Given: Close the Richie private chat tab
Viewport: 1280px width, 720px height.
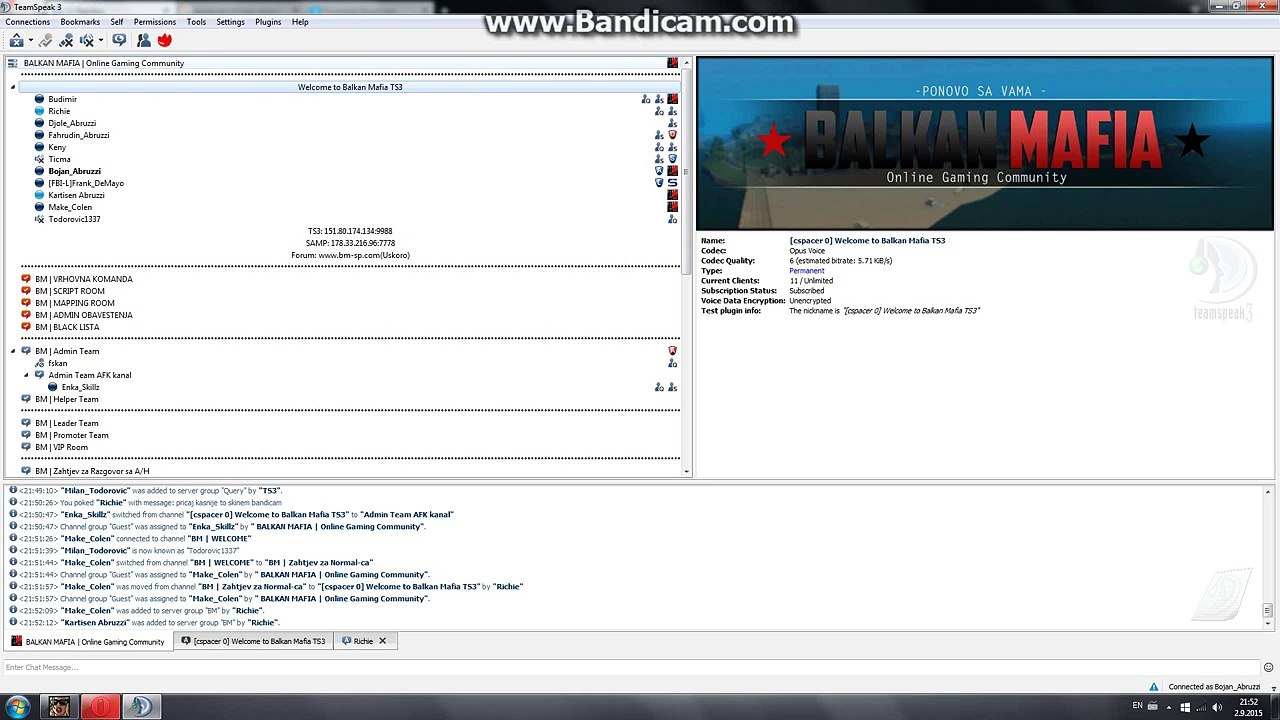Looking at the screenshot, I should (x=382, y=641).
